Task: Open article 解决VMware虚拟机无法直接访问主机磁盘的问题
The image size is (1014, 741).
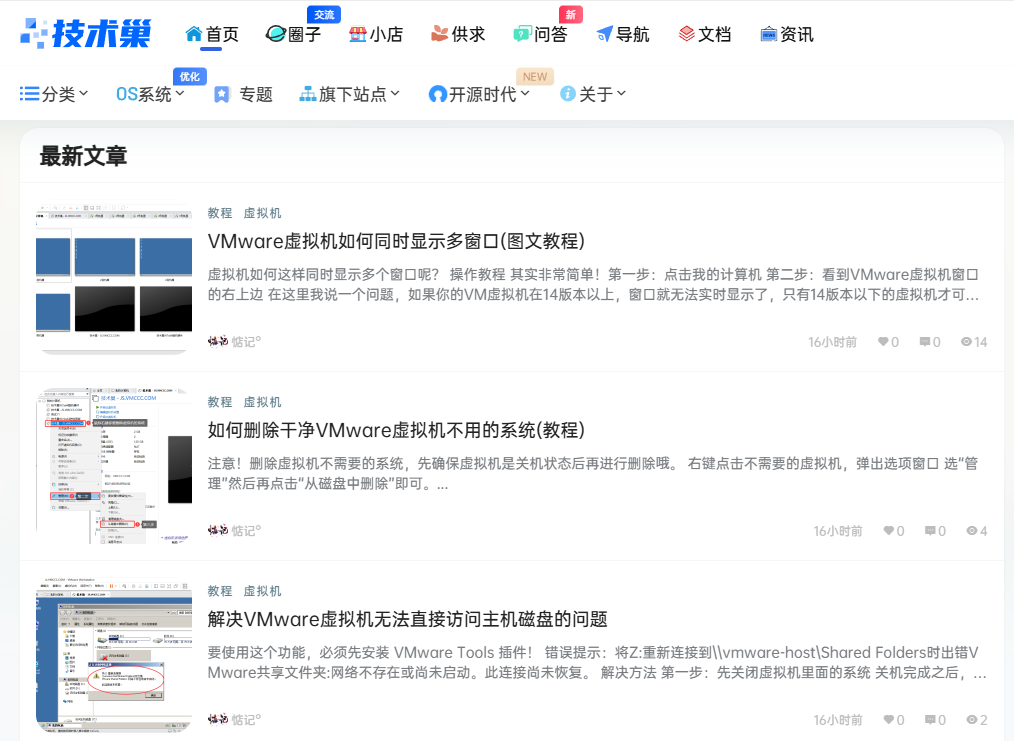Action: [x=407, y=619]
